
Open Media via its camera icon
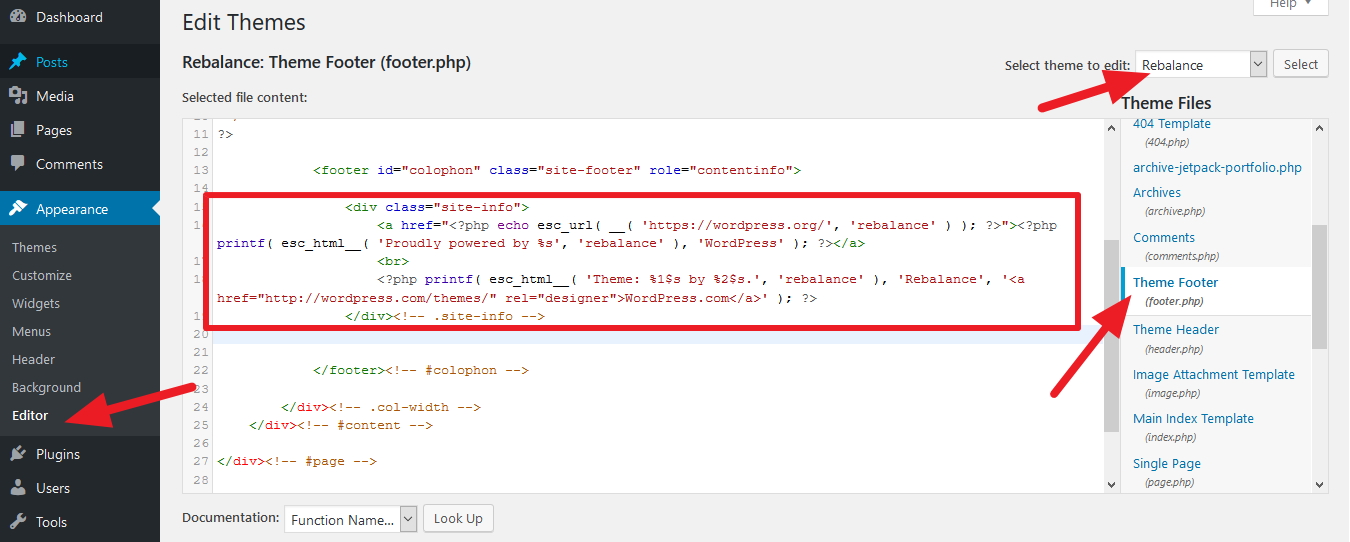tap(18, 96)
